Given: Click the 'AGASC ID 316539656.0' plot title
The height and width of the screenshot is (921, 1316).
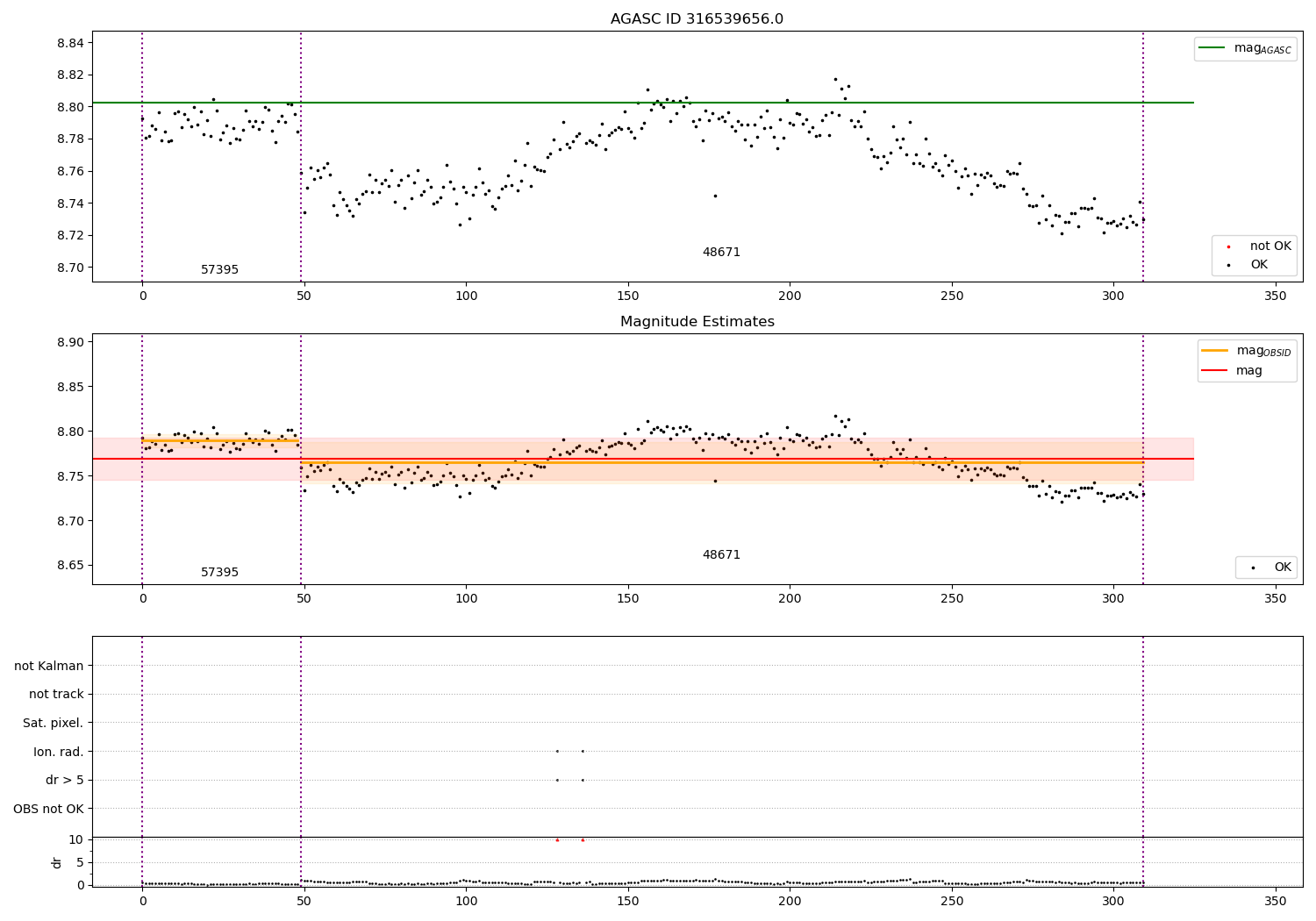Looking at the screenshot, I should tap(697, 19).
